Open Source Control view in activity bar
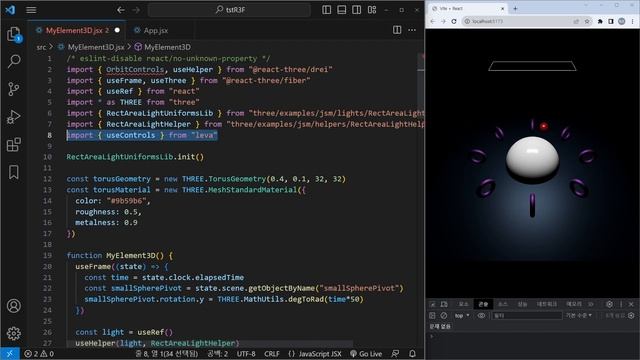Viewport: 640px width, 360px height. pyautogui.click(x=14, y=89)
